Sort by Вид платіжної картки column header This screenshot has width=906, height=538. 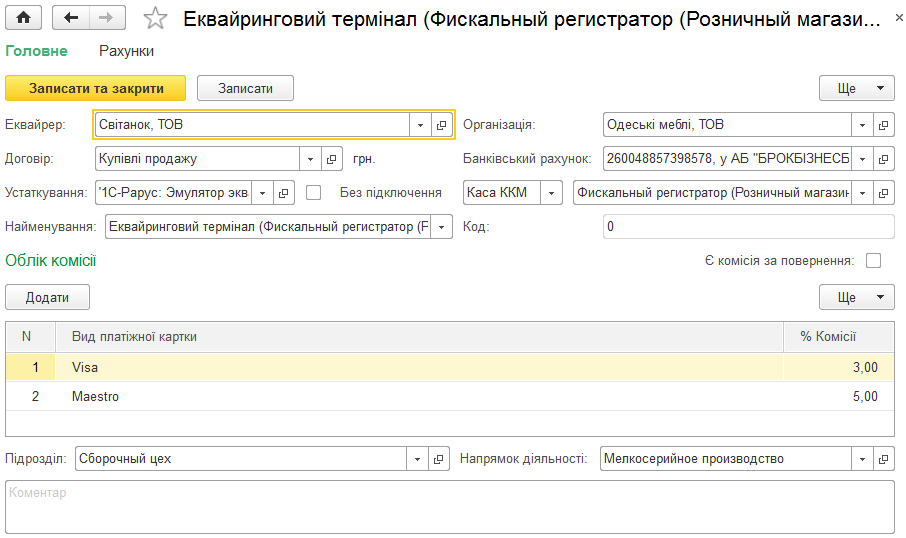[x=419, y=337]
